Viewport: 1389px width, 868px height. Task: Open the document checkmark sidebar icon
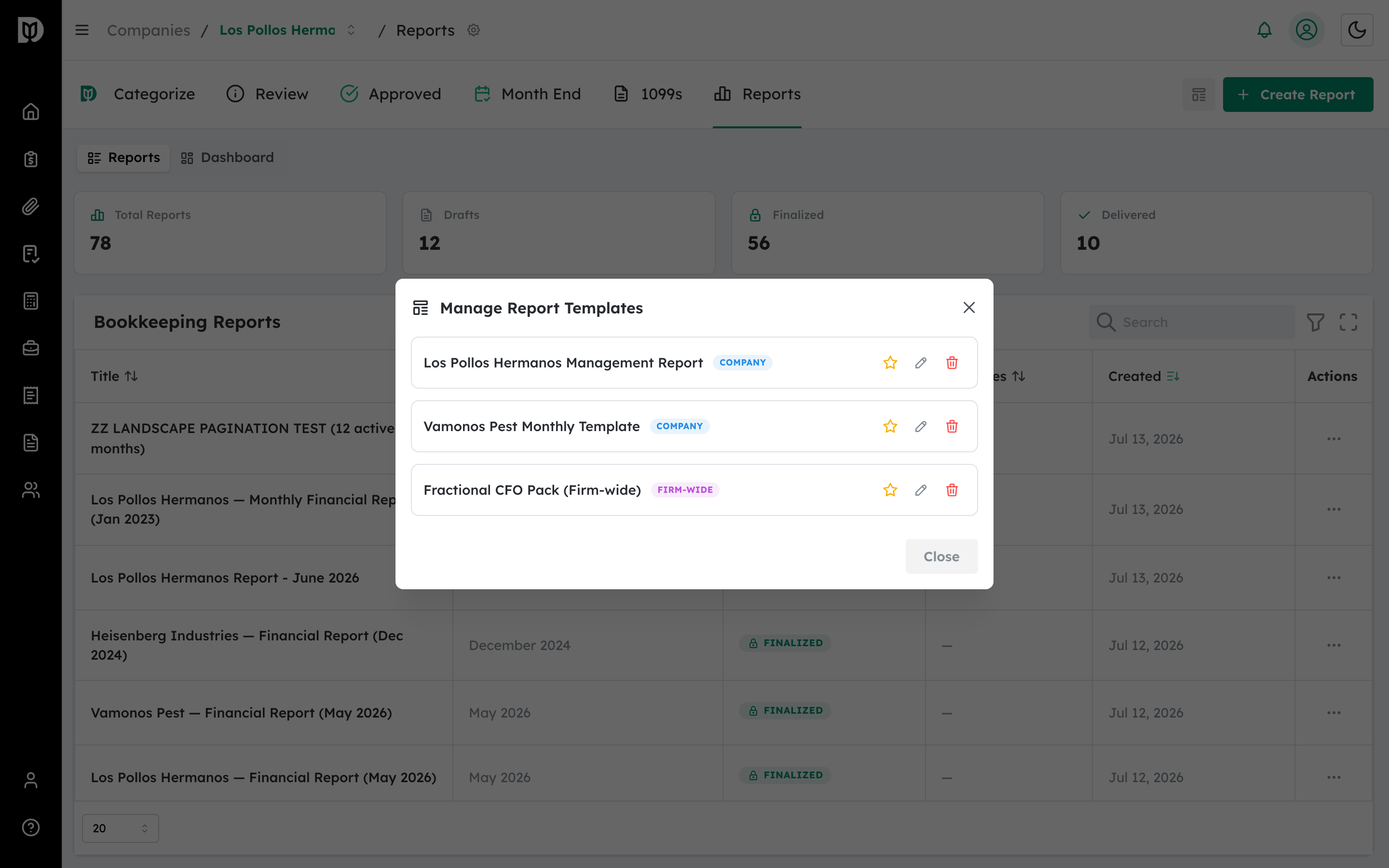(x=31, y=254)
